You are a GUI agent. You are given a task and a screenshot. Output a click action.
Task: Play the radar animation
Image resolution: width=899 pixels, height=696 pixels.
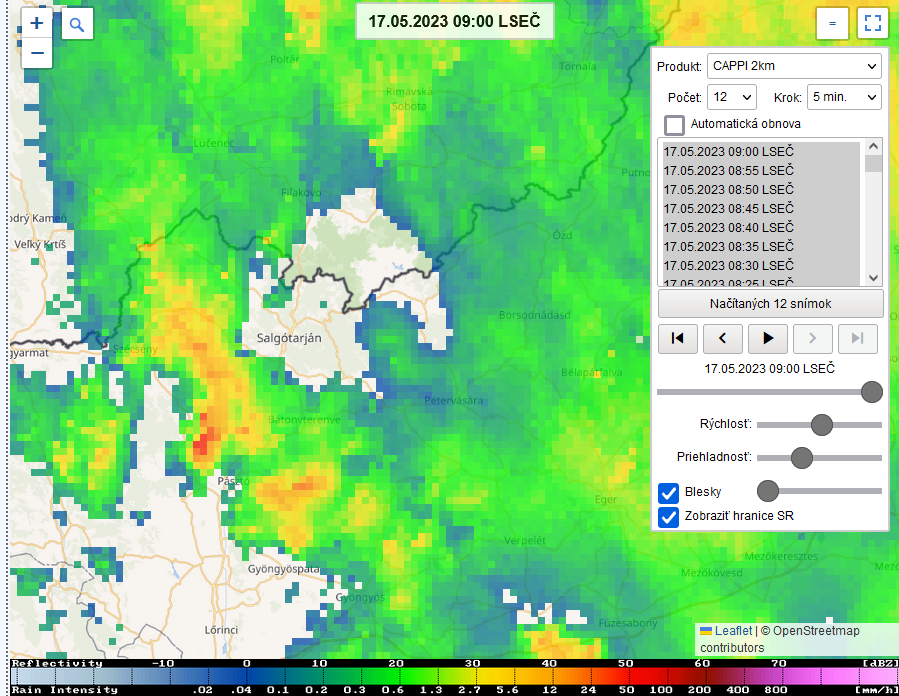coord(768,338)
